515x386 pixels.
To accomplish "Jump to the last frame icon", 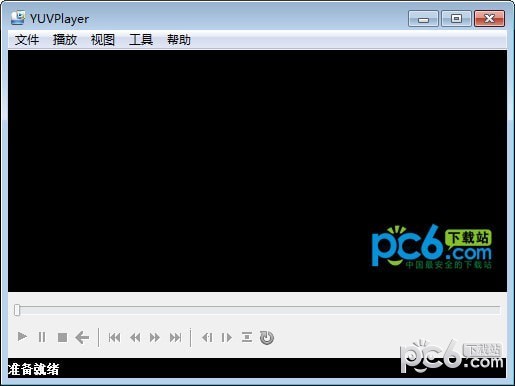I will tap(175, 338).
